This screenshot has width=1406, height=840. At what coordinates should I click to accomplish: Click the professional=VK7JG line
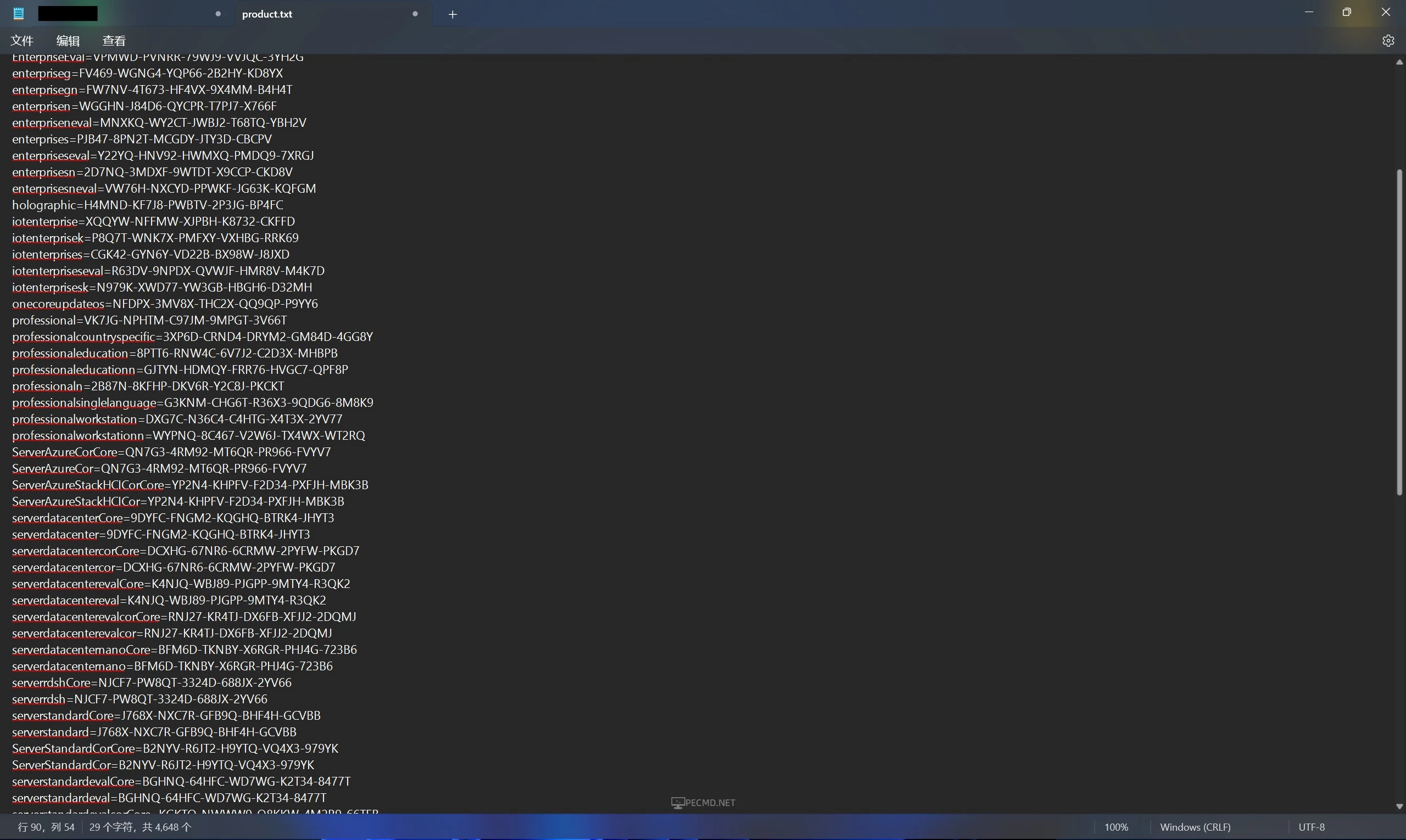(x=149, y=320)
